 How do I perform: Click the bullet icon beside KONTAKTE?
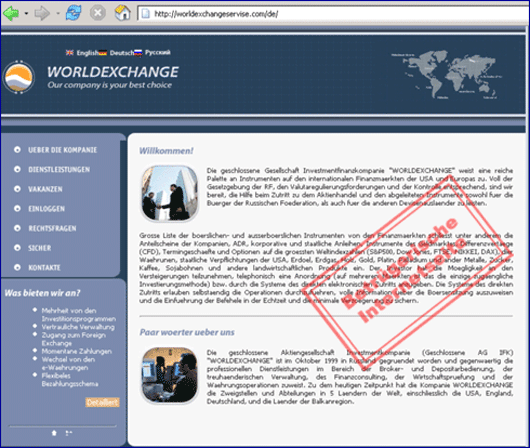17,267
